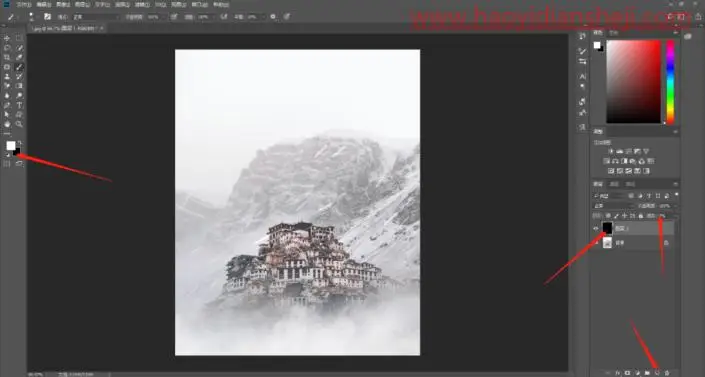Select the Lasso tool

[x=7, y=48]
